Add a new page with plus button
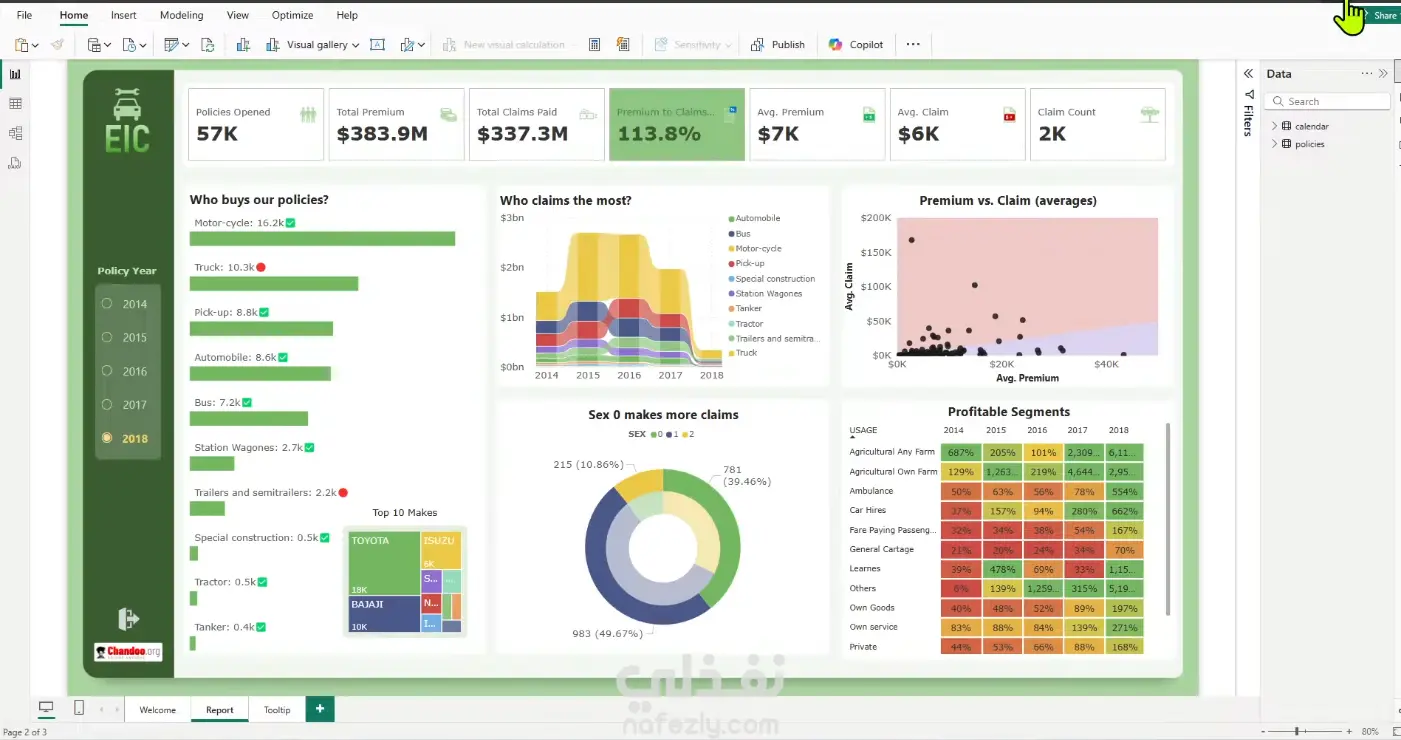 [x=320, y=709]
